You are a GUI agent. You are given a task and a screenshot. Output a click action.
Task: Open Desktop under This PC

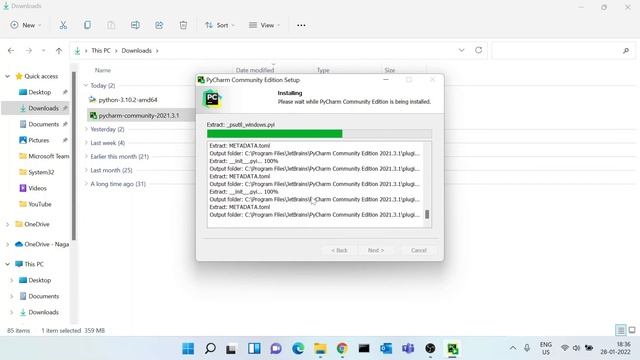coord(40,280)
